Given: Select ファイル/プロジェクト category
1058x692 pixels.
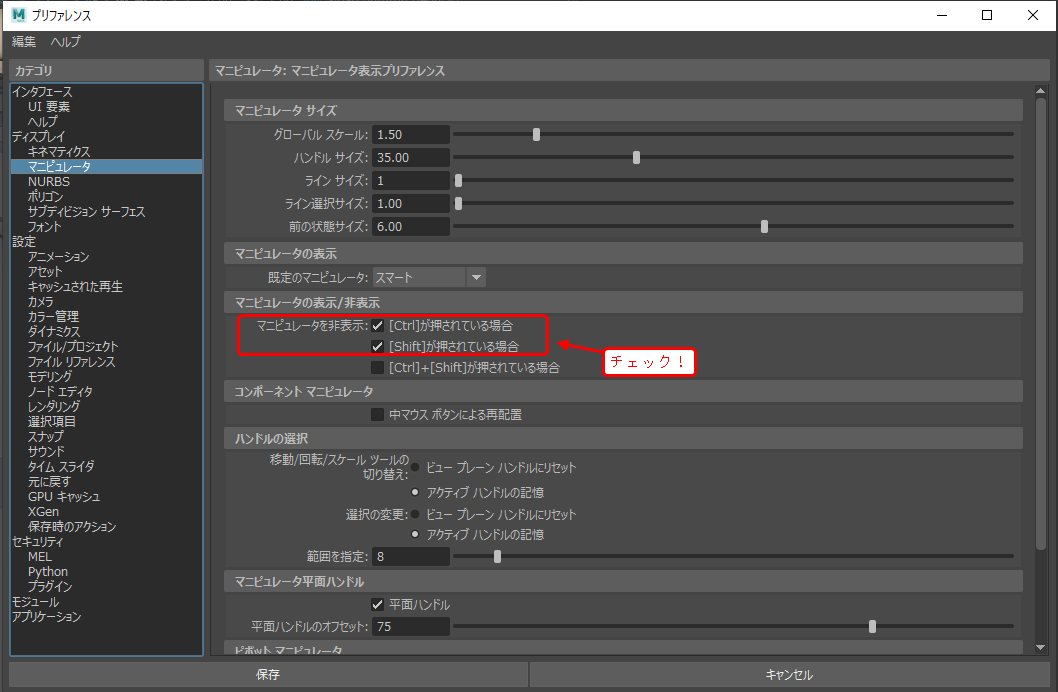Looking at the screenshot, I should click(x=73, y=347).
